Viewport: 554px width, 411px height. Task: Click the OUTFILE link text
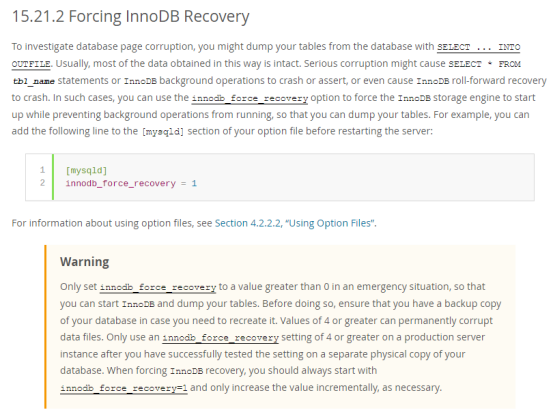pyautogui.click(x=31, y=64)
